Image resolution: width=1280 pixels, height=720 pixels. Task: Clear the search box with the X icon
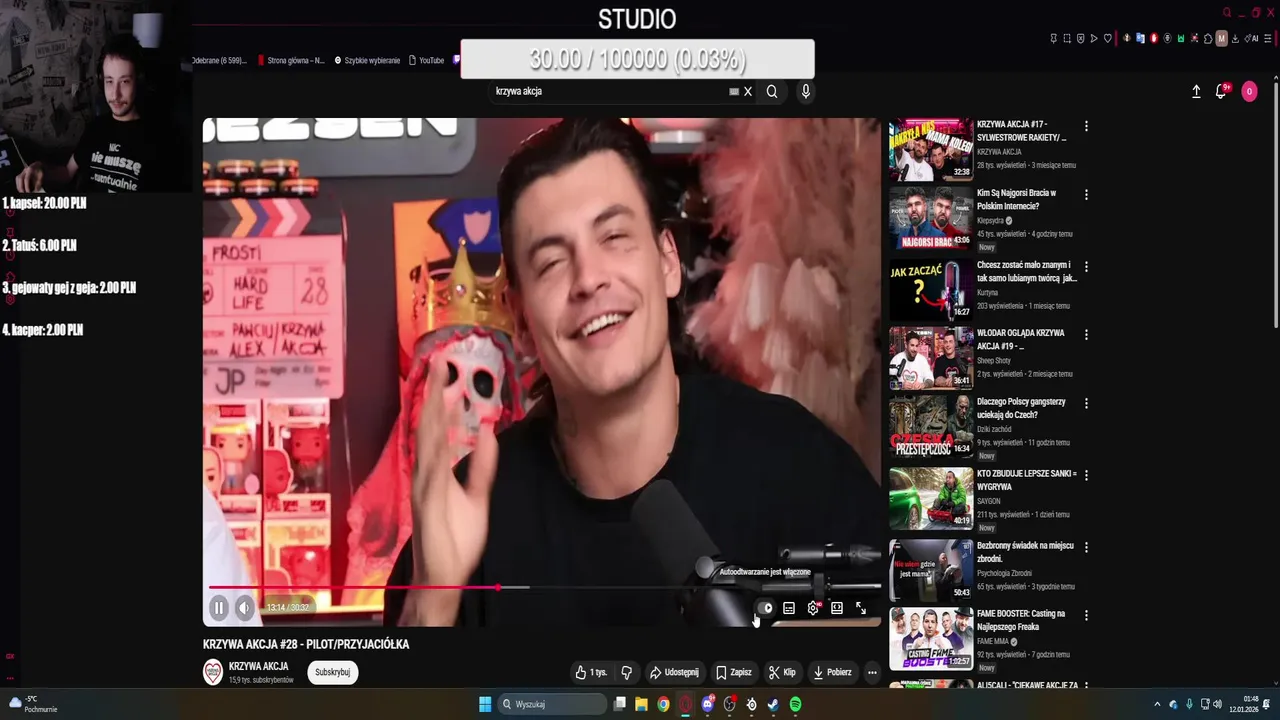pyautogui.click(x=747, y=91)
